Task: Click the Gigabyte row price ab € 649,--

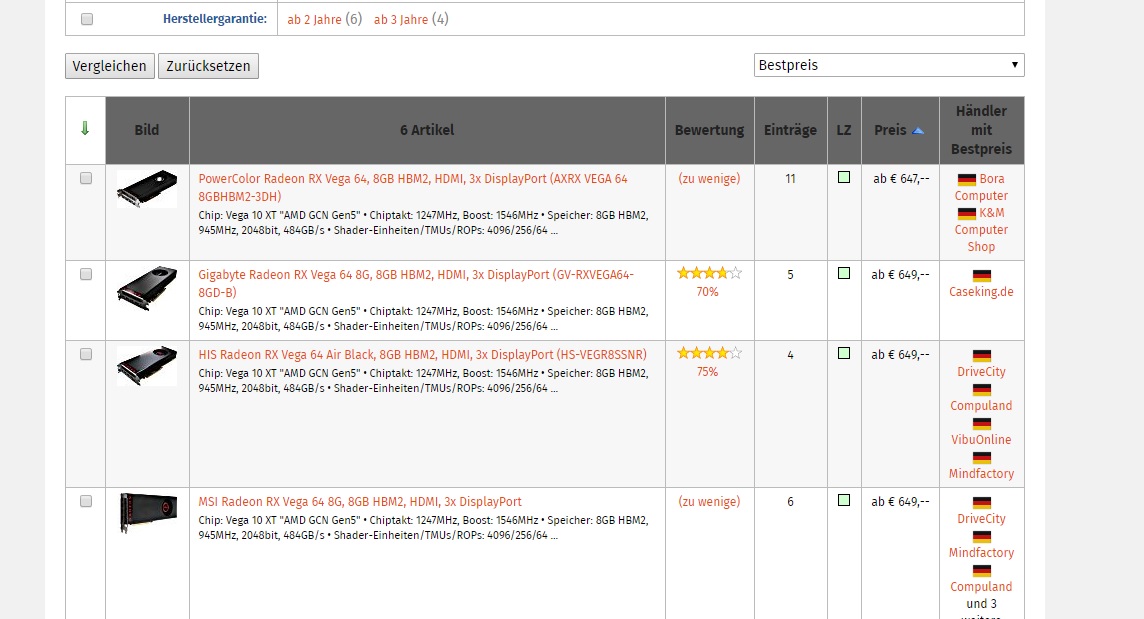Action: coord(900,274)
